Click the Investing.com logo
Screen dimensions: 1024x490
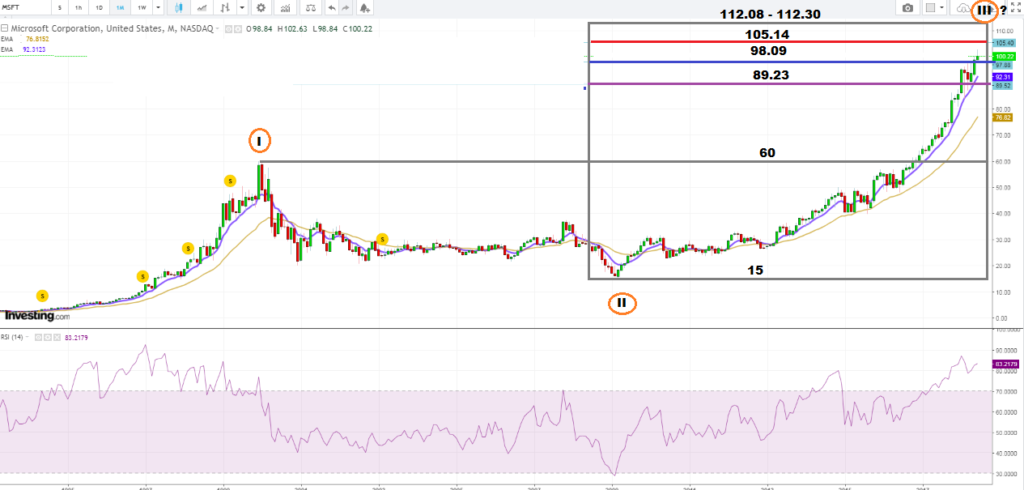point(36,316)
